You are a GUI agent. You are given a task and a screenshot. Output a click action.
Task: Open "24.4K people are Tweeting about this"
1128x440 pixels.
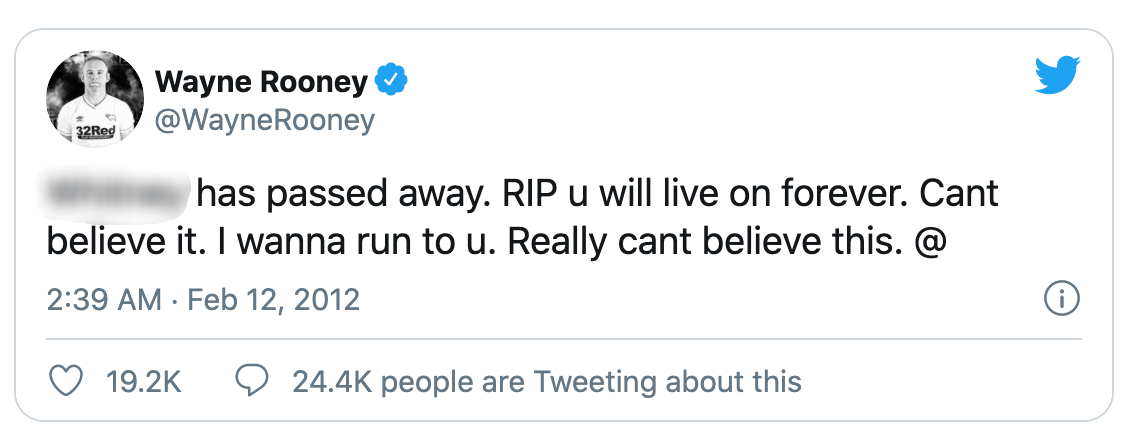(547, 381)
